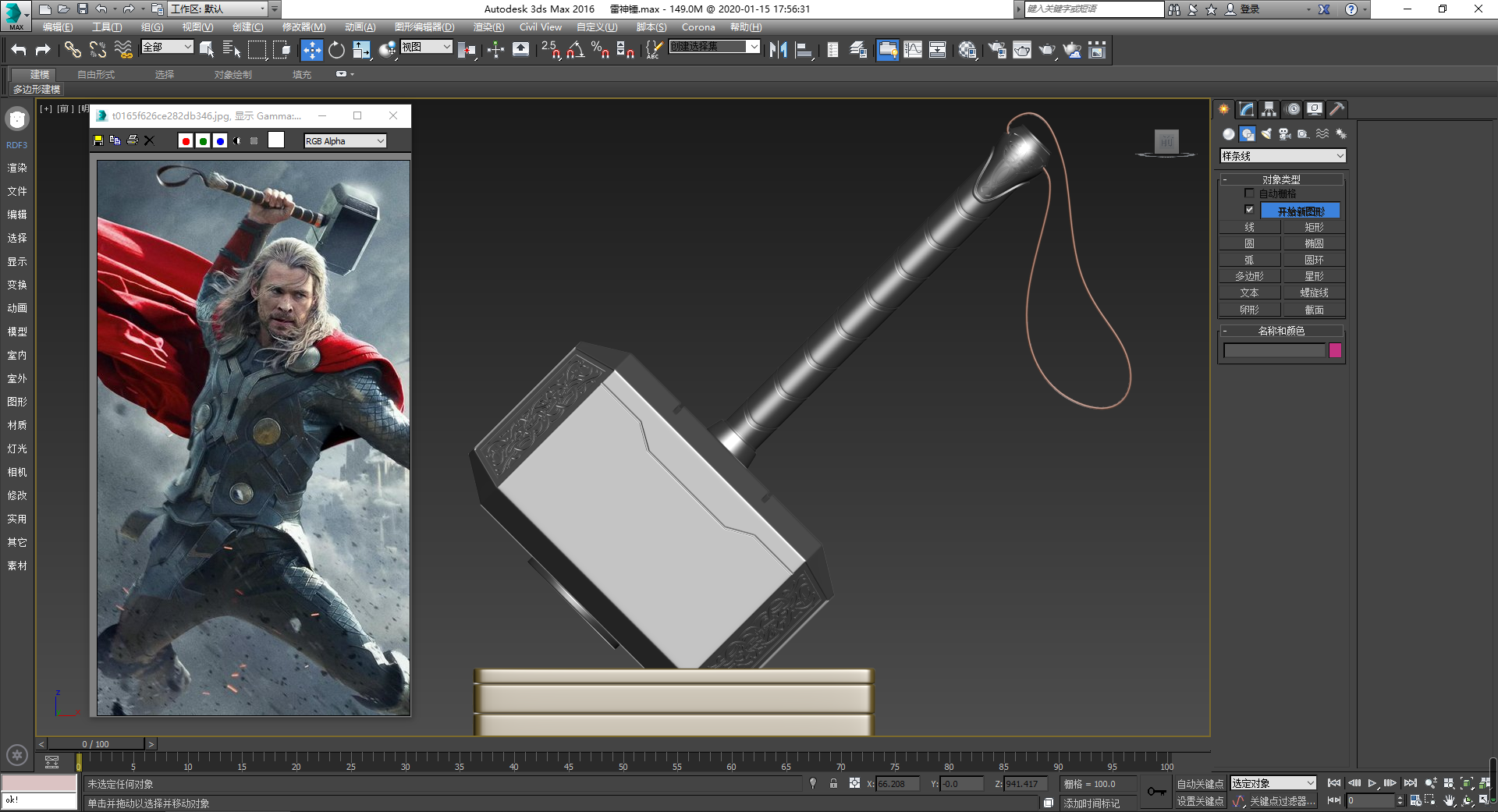Open Schematic View
This screenshot has width=1498, height=812.
[937, 50]
